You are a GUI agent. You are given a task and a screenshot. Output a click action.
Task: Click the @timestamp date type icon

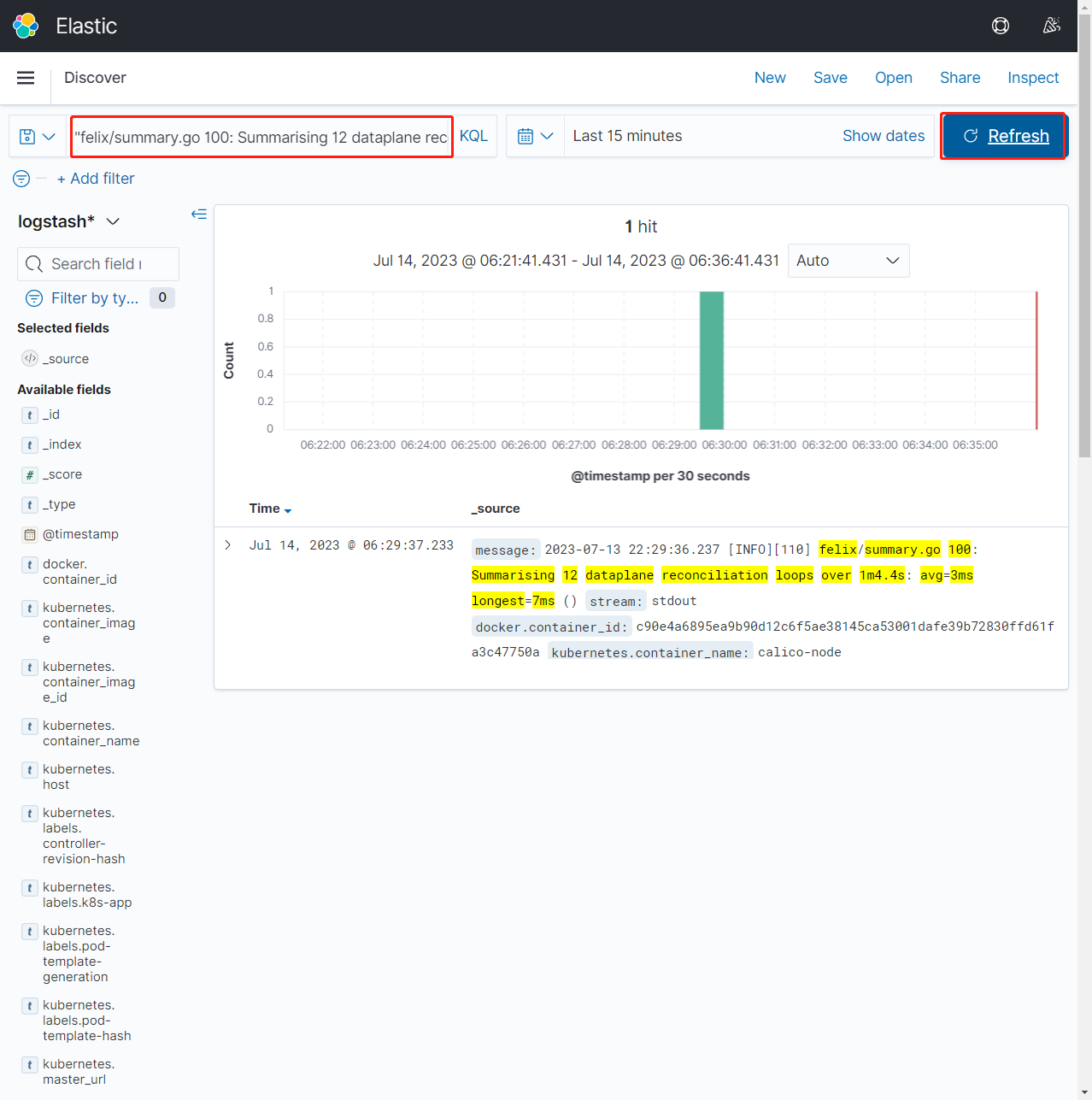(30, 535)
